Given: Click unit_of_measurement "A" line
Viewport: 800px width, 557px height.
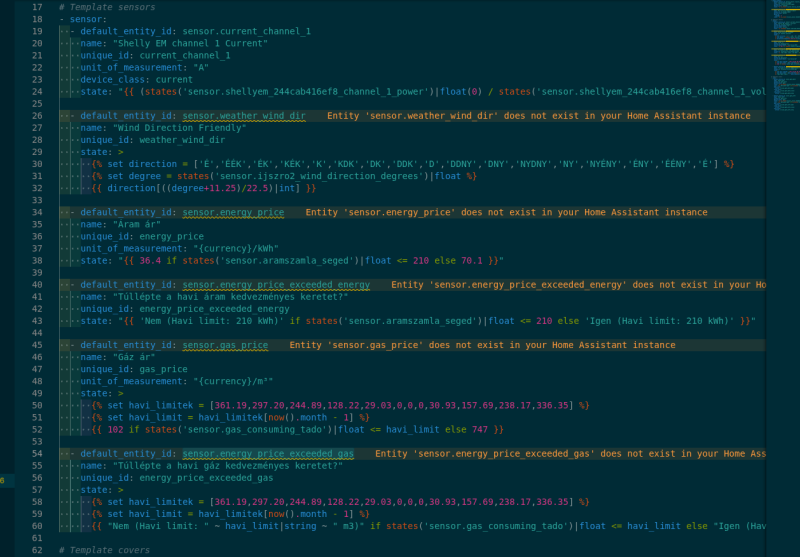Looking at the screenshot, I should tap(144, 67).
